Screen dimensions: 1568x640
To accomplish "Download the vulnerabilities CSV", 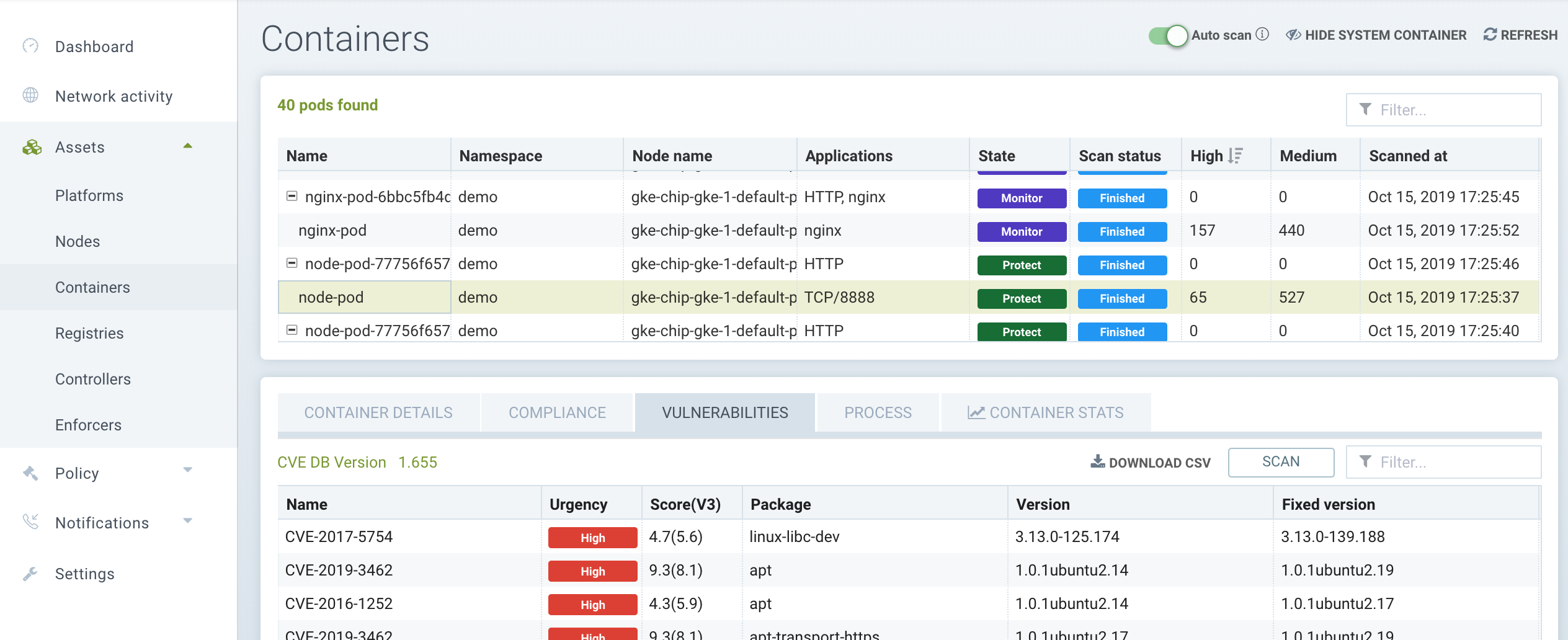I will click(1151, 463).
